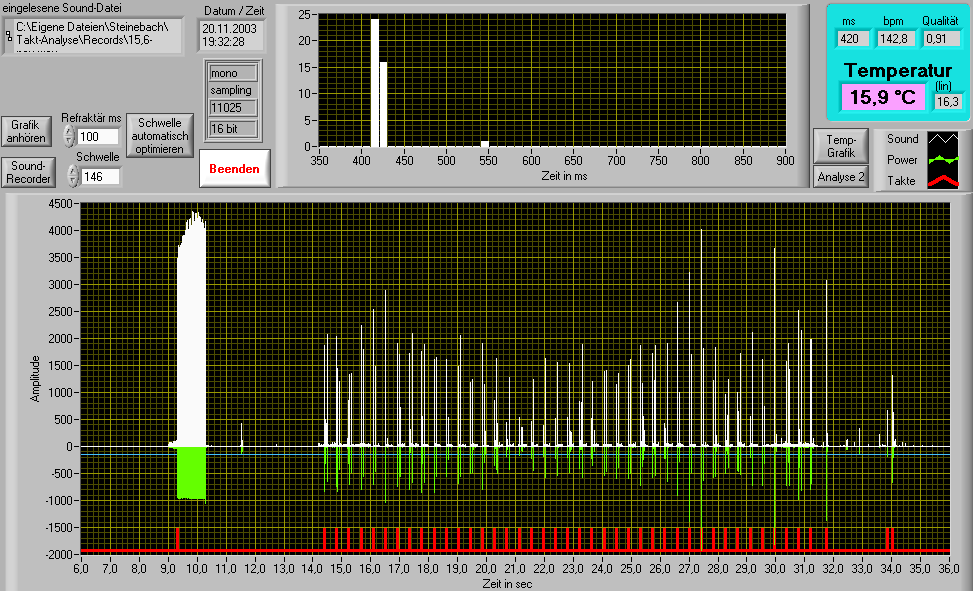Click the large white burst in waveform
Screen dimensions: 973x591
click(x=191, y=330)
